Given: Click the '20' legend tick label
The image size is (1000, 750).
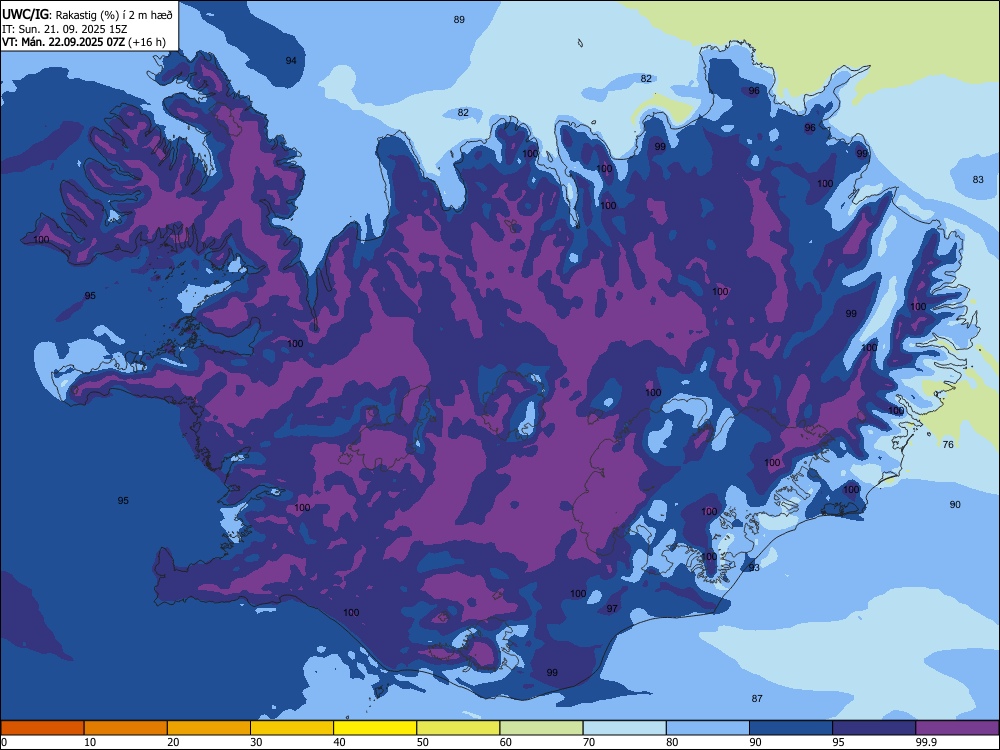Looking at the screenshot, I should 173,742.
